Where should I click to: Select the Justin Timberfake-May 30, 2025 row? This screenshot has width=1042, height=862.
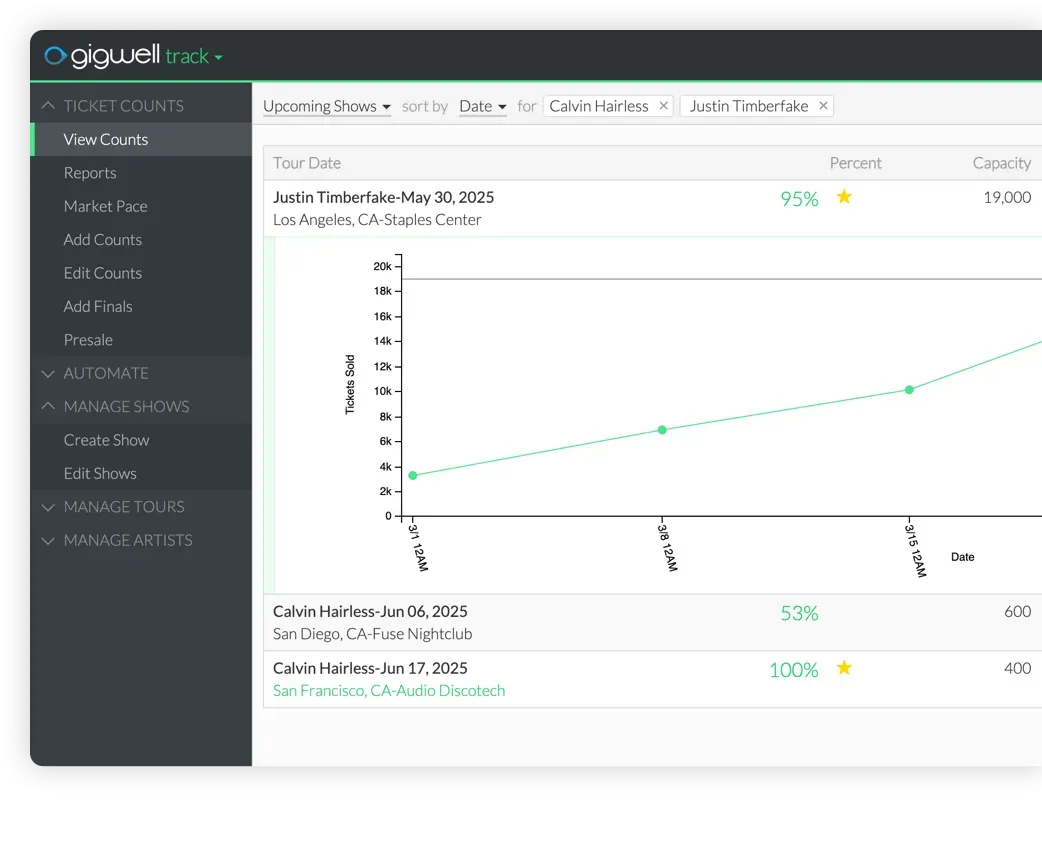653,208
